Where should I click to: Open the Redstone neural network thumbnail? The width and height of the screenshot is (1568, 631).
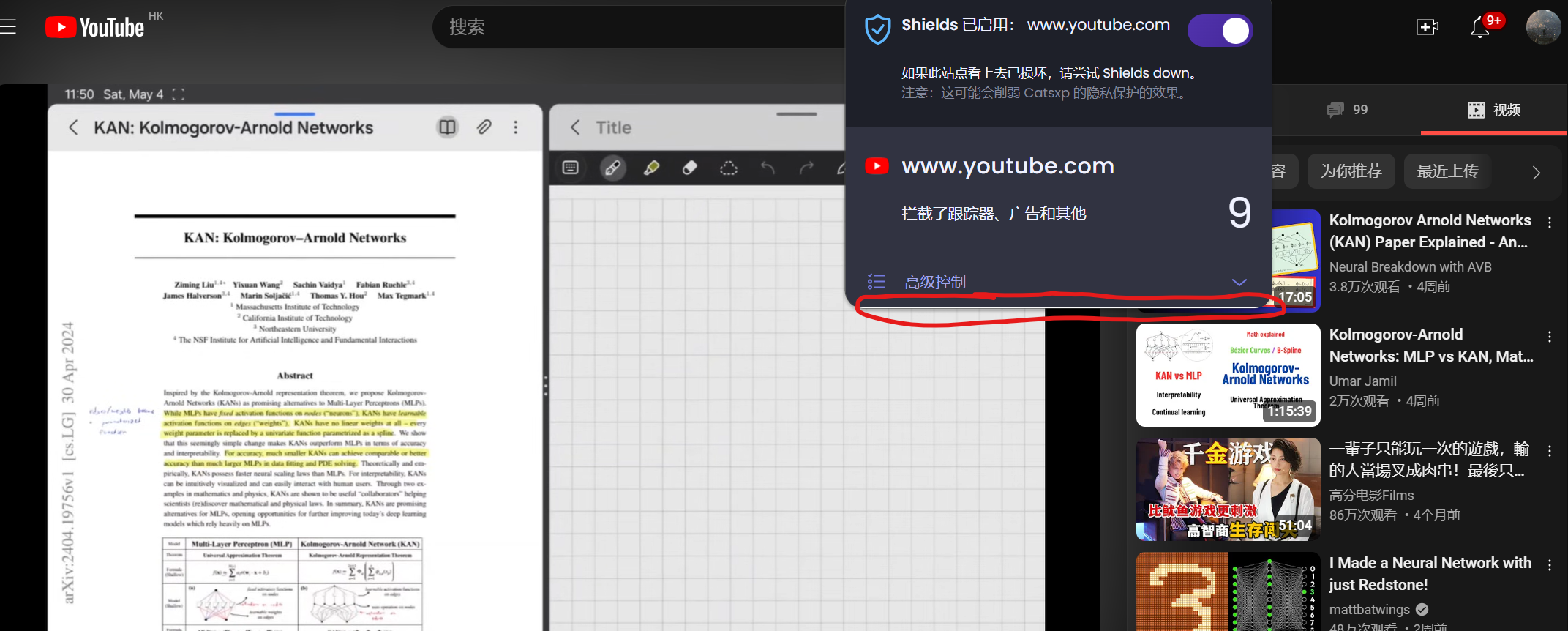click(x=1228, y=591)
